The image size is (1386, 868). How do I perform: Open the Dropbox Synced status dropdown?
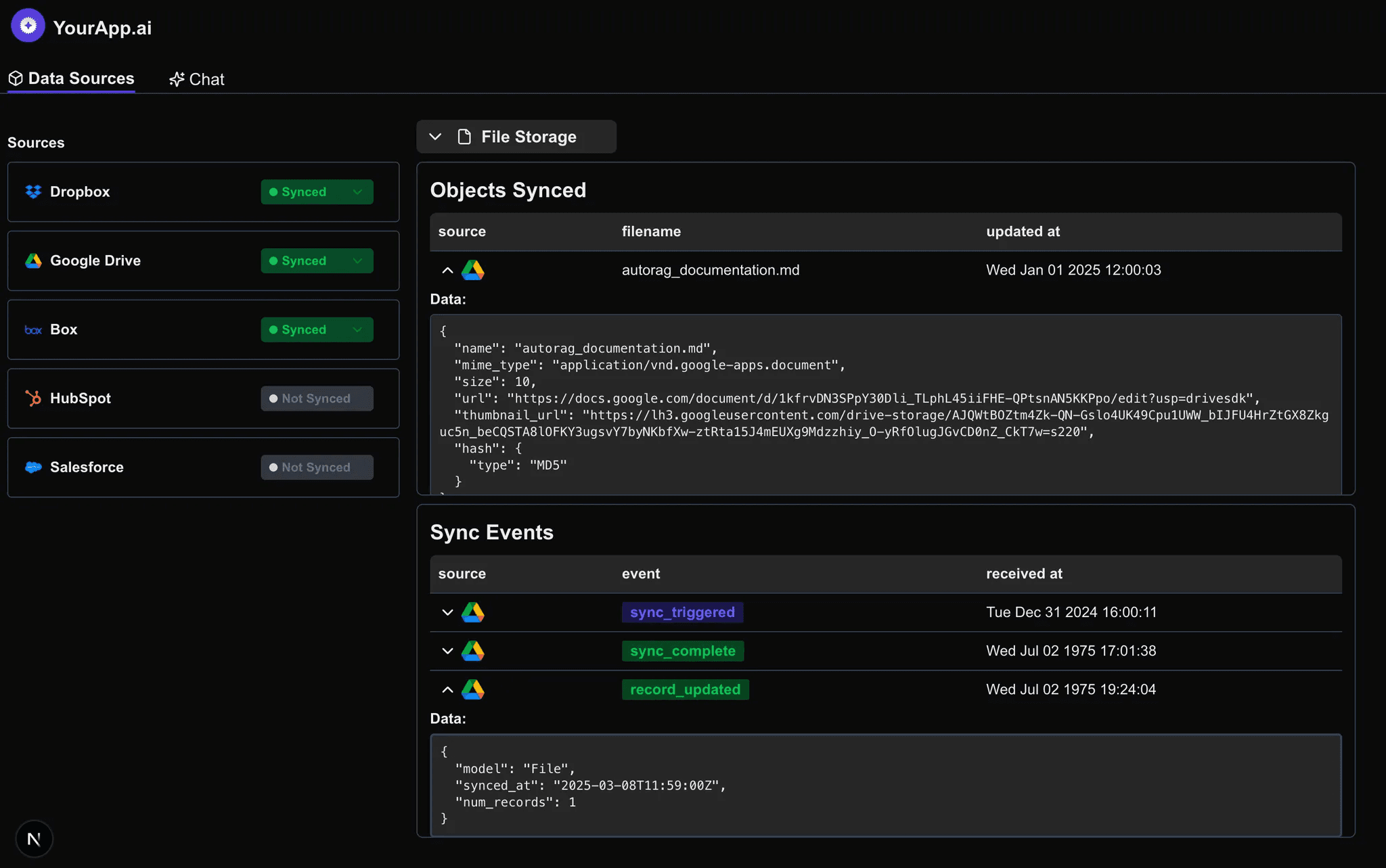[x=316, y=192]
